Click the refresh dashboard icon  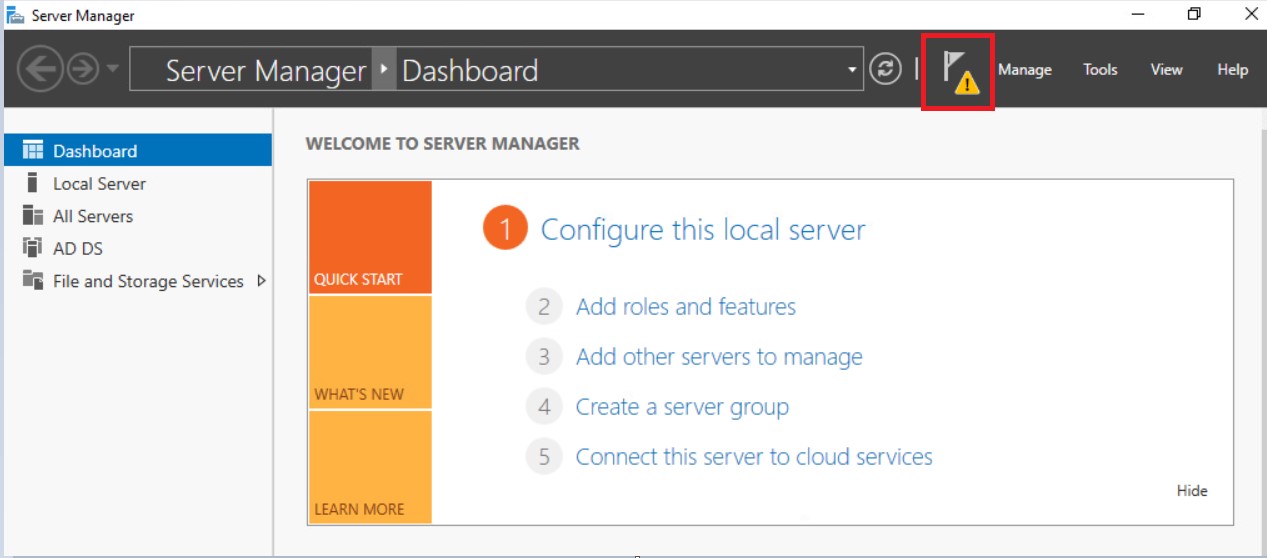[884, 70]
